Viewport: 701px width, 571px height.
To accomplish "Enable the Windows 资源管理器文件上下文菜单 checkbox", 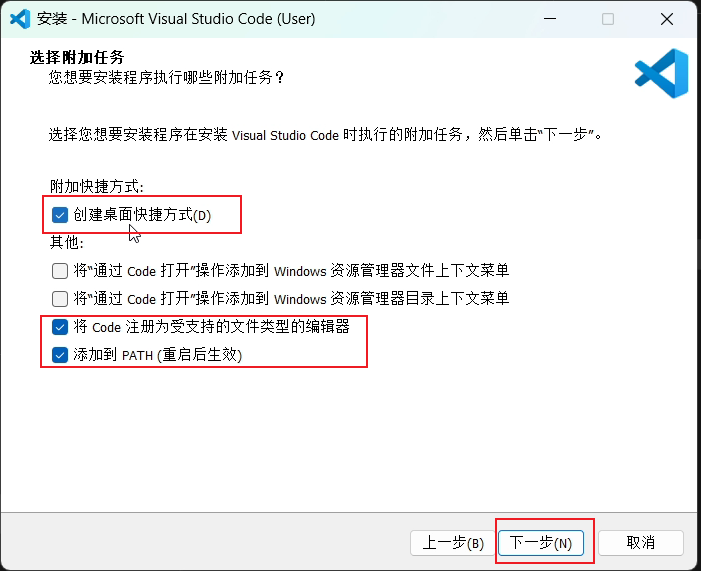I will (x=59, y=271).
